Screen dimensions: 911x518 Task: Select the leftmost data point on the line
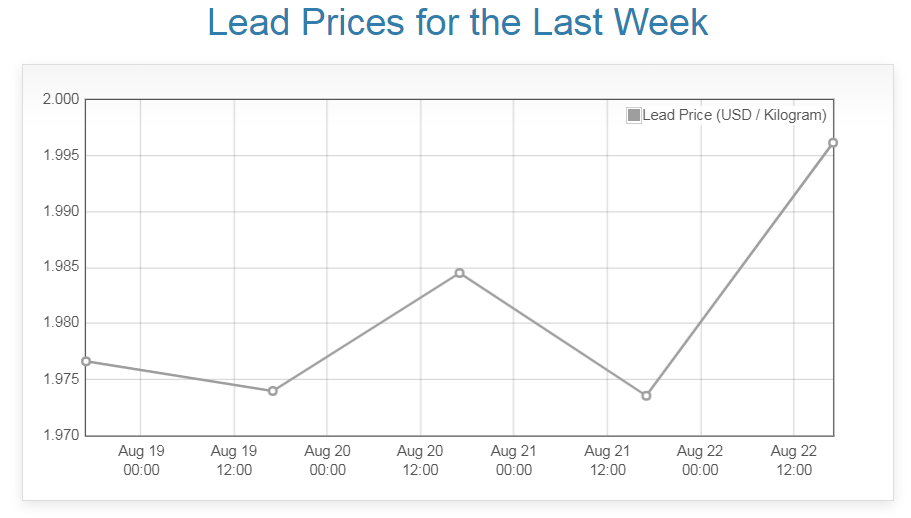pos(86,361)
